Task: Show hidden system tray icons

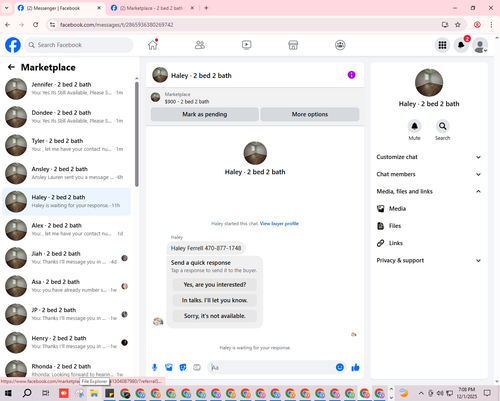Action: [421, 393]
